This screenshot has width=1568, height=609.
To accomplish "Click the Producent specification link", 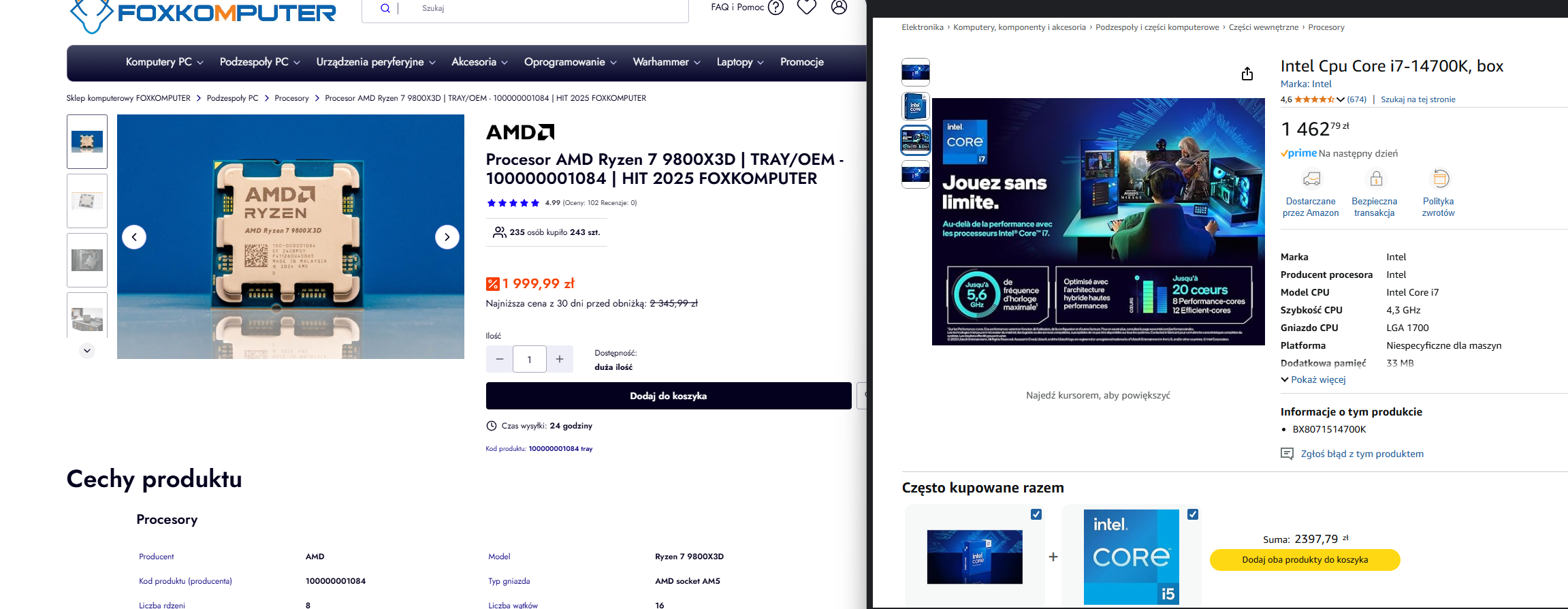I will pos(157,557).
